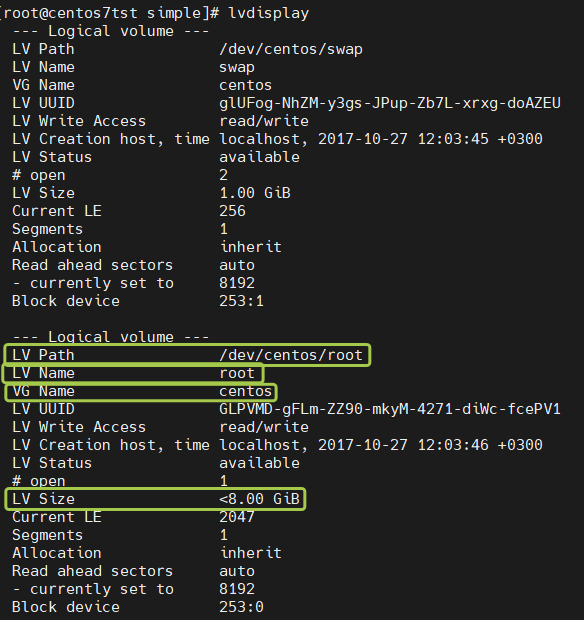Click the 1.00 GiB swap size value
This screenshot has width=584, height=620.
click(x=255, y=193)
